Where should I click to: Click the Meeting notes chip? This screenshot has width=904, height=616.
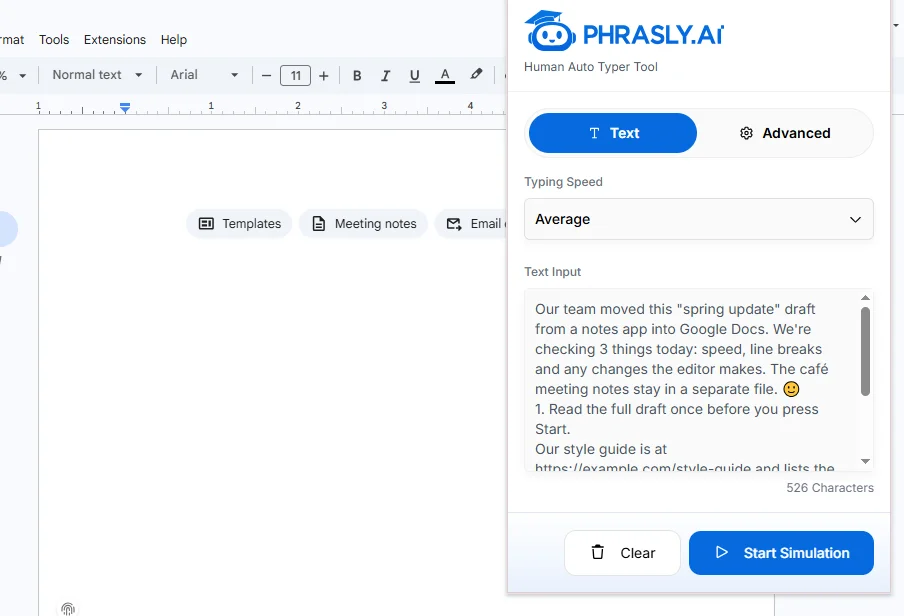coord(363,224)
